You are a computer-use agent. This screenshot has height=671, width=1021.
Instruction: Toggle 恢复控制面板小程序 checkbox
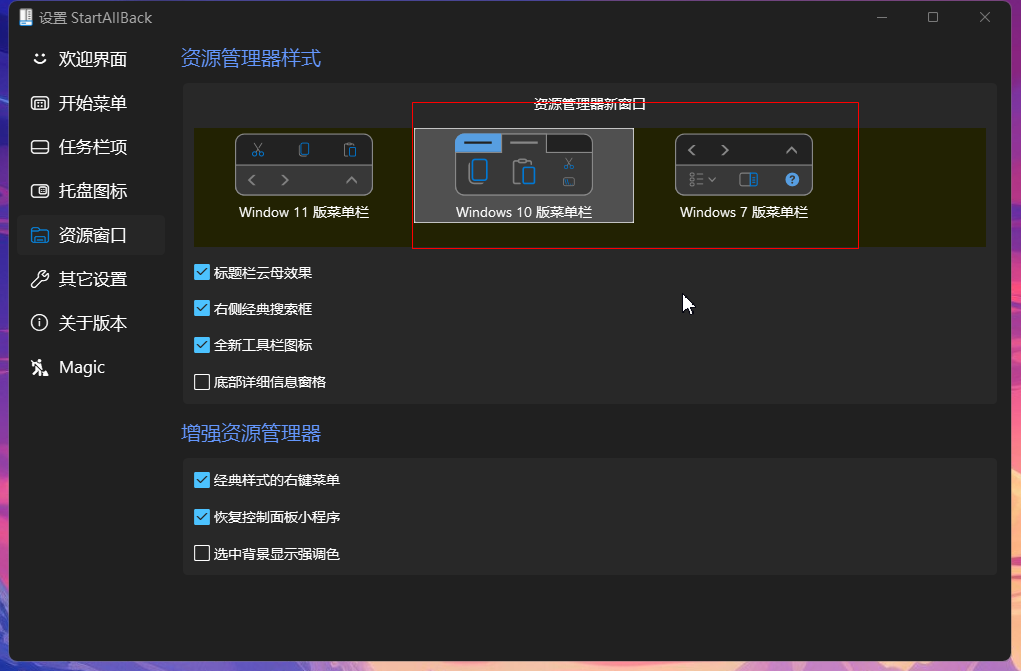click(202, 517)
